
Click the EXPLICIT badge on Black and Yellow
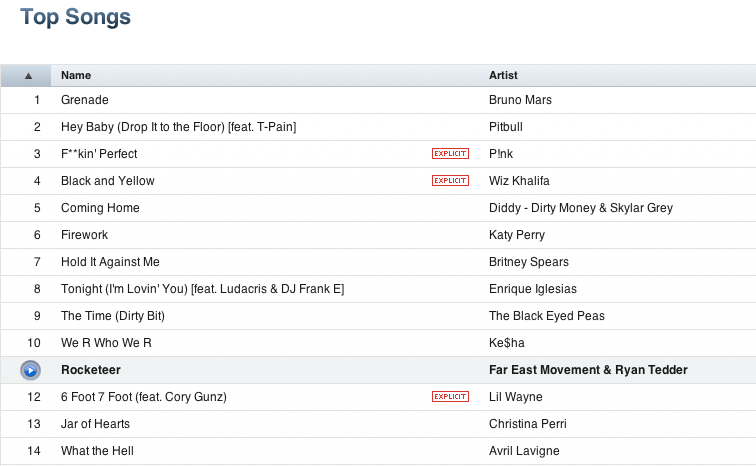coord(450,181)
